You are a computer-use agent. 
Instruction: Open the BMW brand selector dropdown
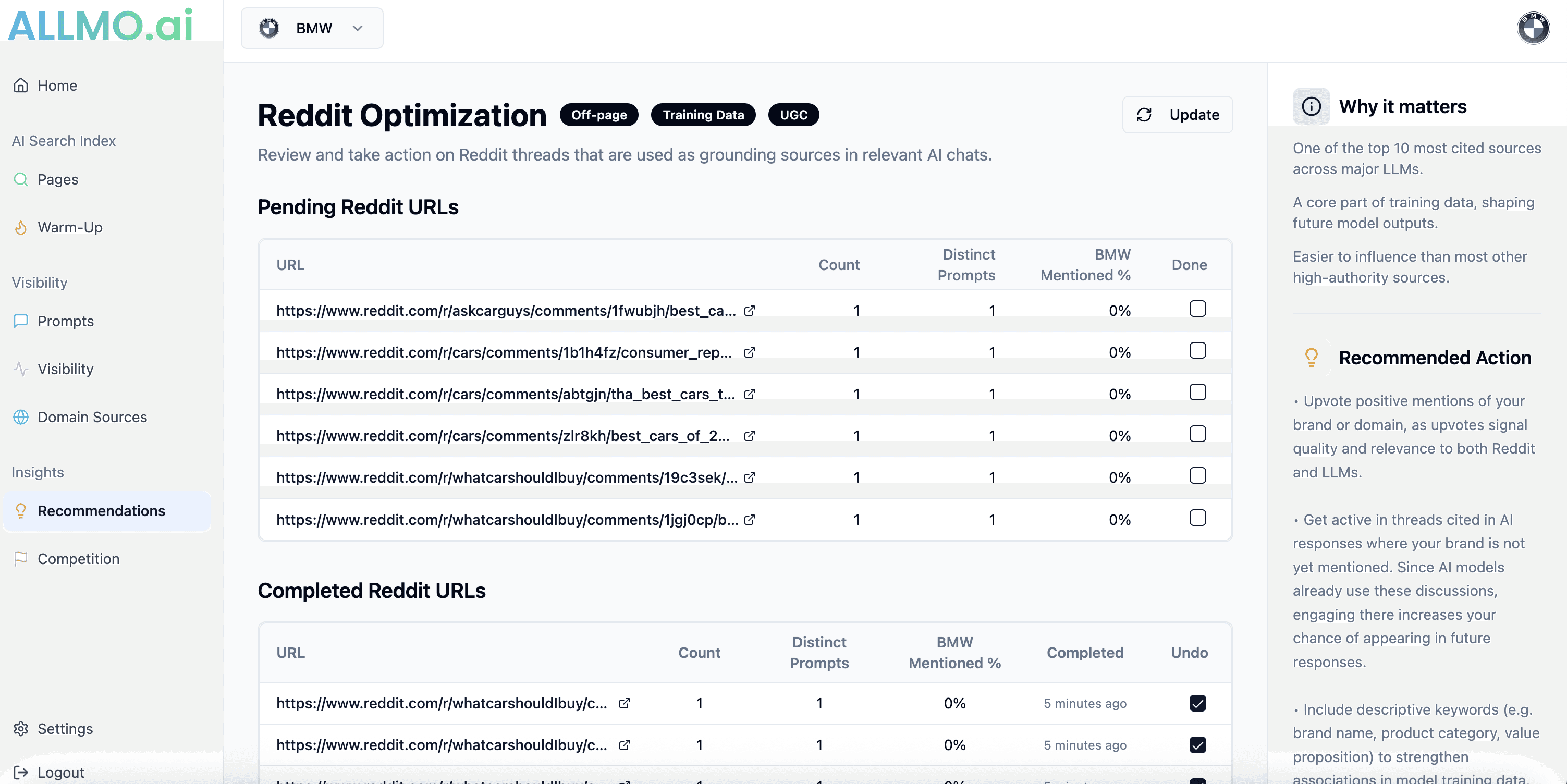pos(312,28)
